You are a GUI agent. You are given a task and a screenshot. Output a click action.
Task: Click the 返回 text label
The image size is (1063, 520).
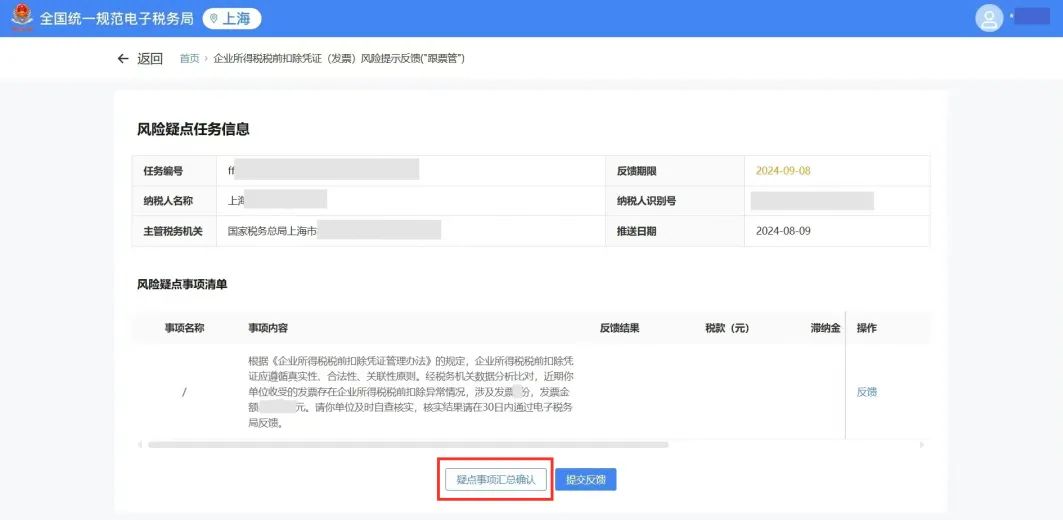coord(150,59)
